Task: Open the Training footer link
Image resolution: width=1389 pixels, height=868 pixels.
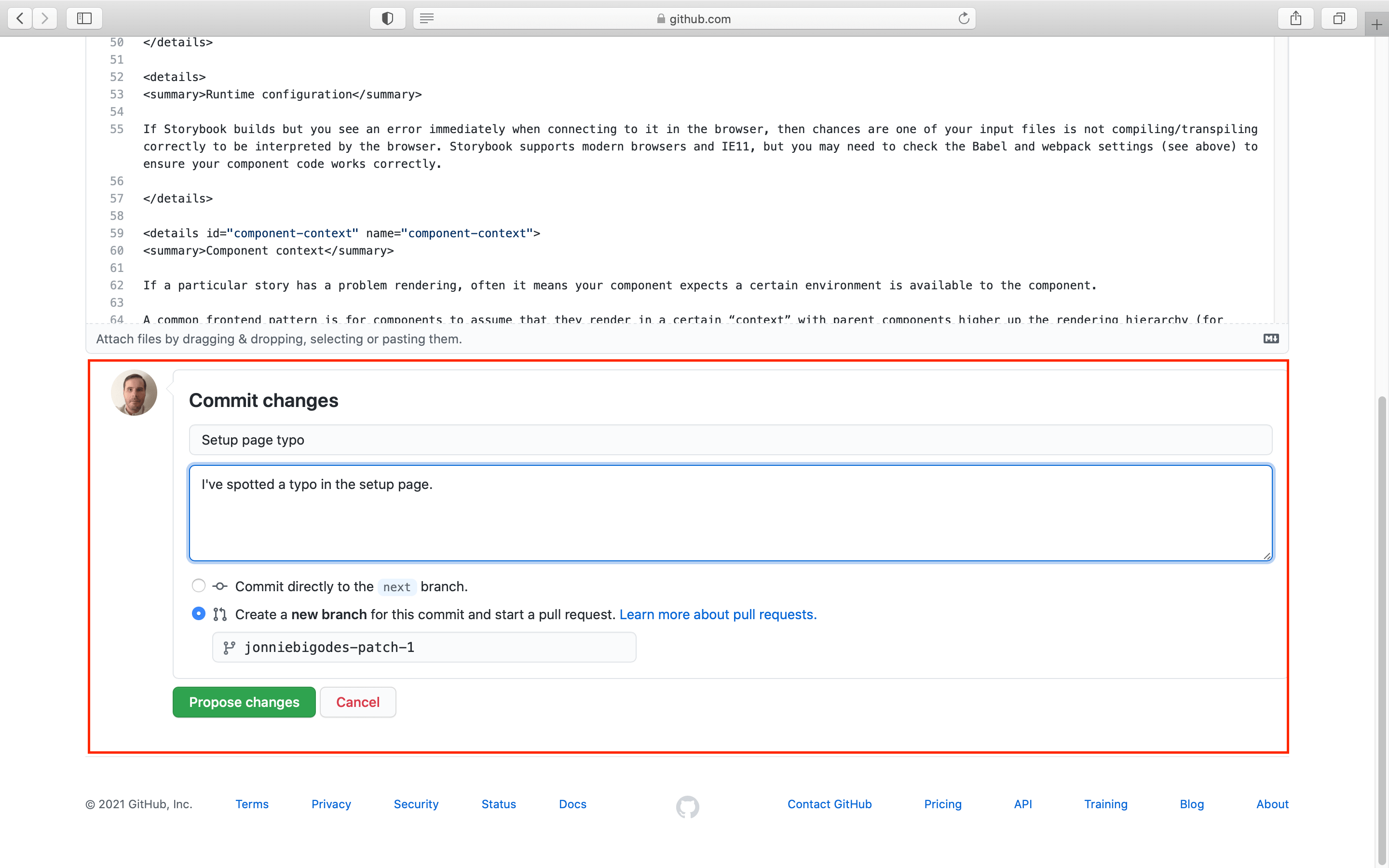Action: [1105, 804]
